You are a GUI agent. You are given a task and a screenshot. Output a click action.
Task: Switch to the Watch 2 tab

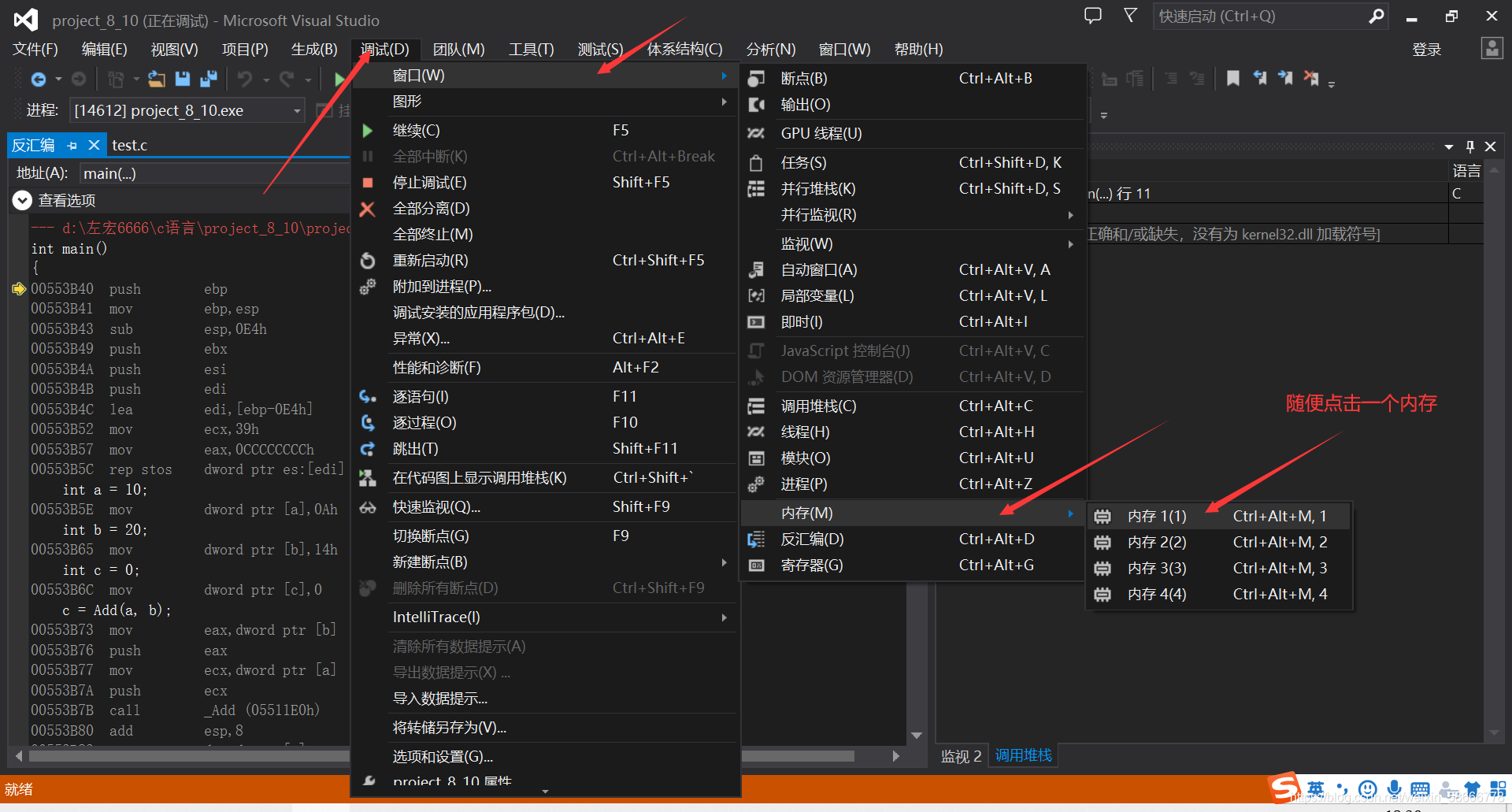pyautogui.click(x=961, y=756)
